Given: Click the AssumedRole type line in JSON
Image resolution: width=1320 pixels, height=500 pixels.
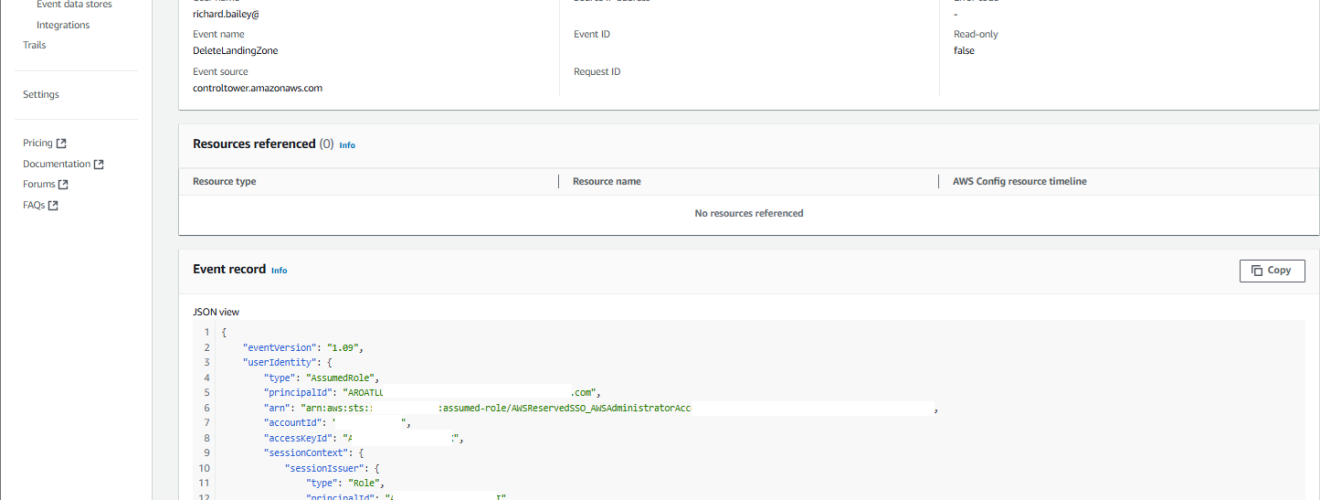Looking at the screenshot, I should 322,377.
